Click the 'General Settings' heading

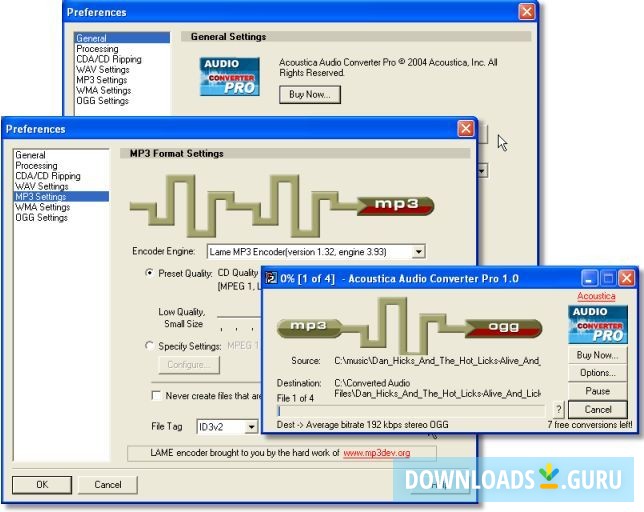point(228,37)
